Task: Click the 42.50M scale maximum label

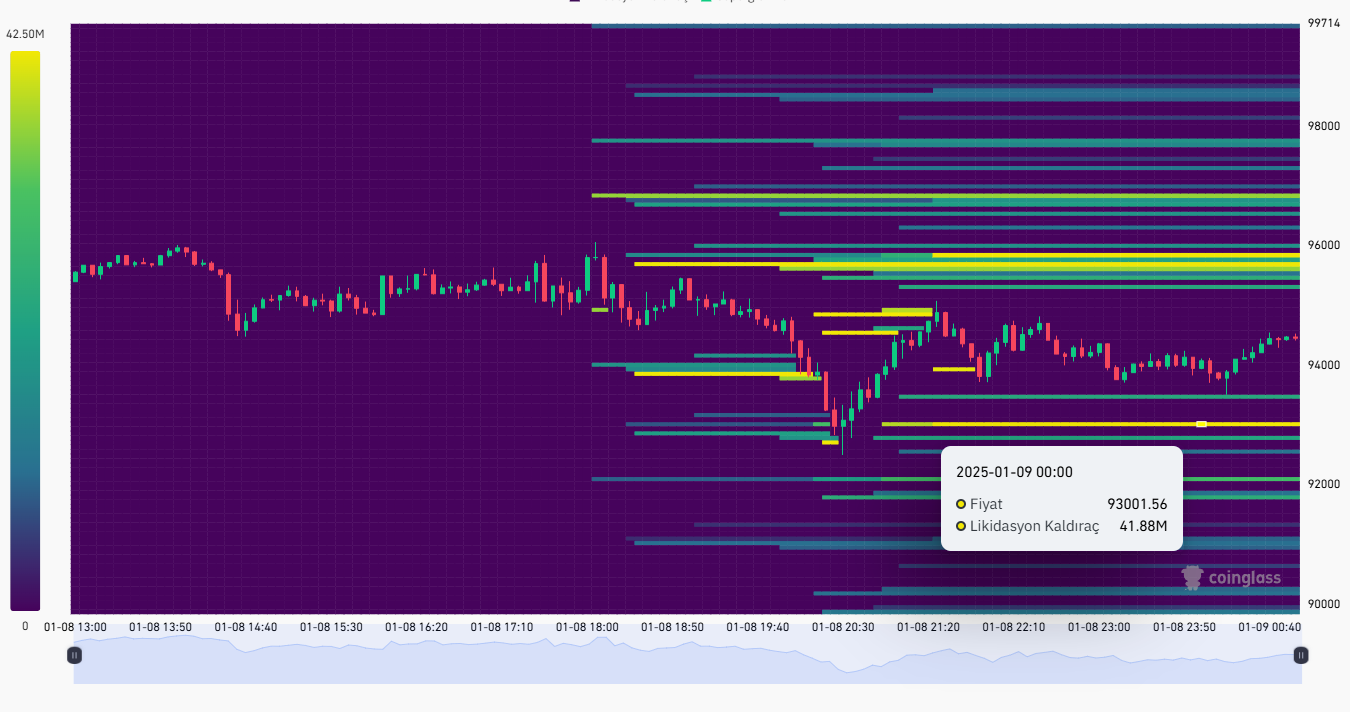Action: pos(25,34)
